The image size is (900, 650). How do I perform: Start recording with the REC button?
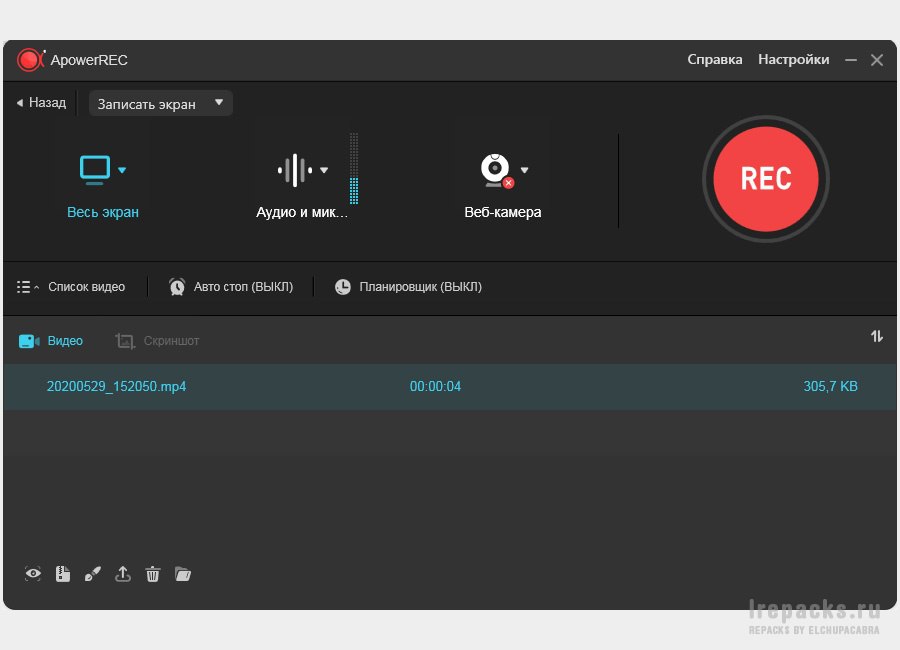[766, 179]
